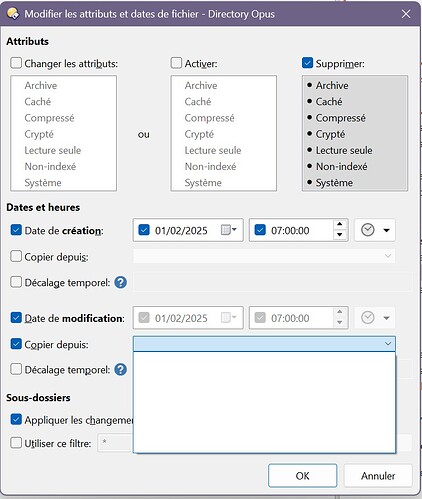Click the Directory Opus icon in the title bar

click(x=13, y=14)
